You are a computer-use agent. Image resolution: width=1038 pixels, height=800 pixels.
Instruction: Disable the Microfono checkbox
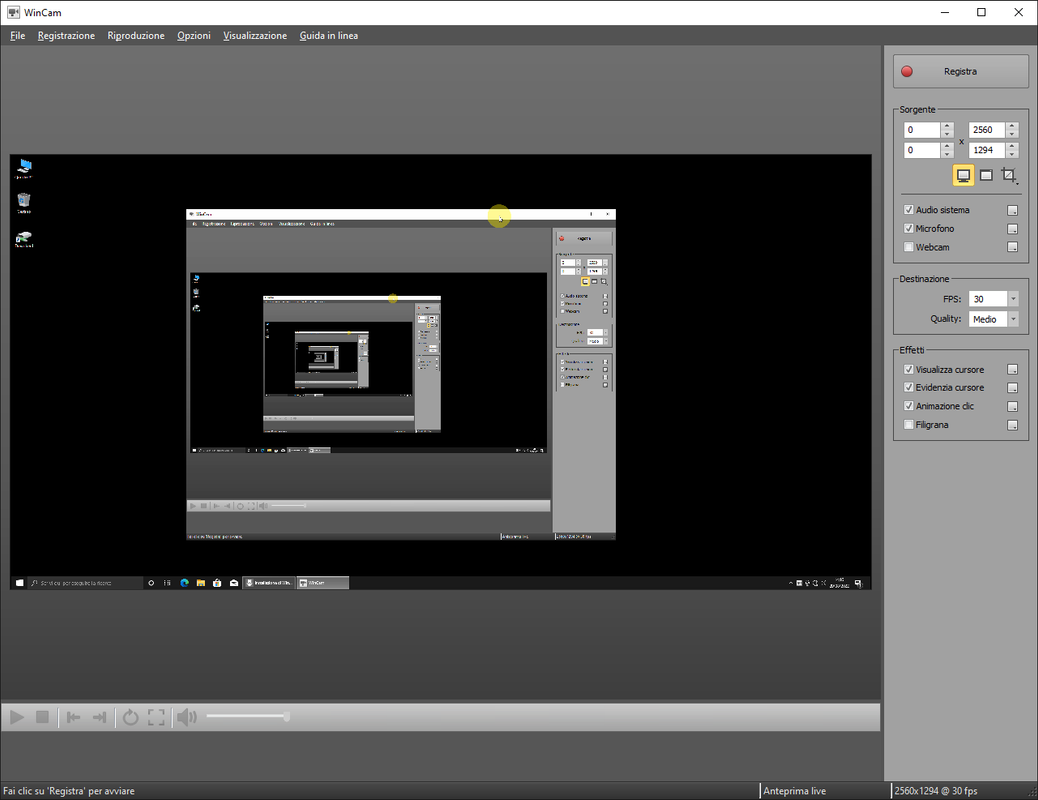909,228
